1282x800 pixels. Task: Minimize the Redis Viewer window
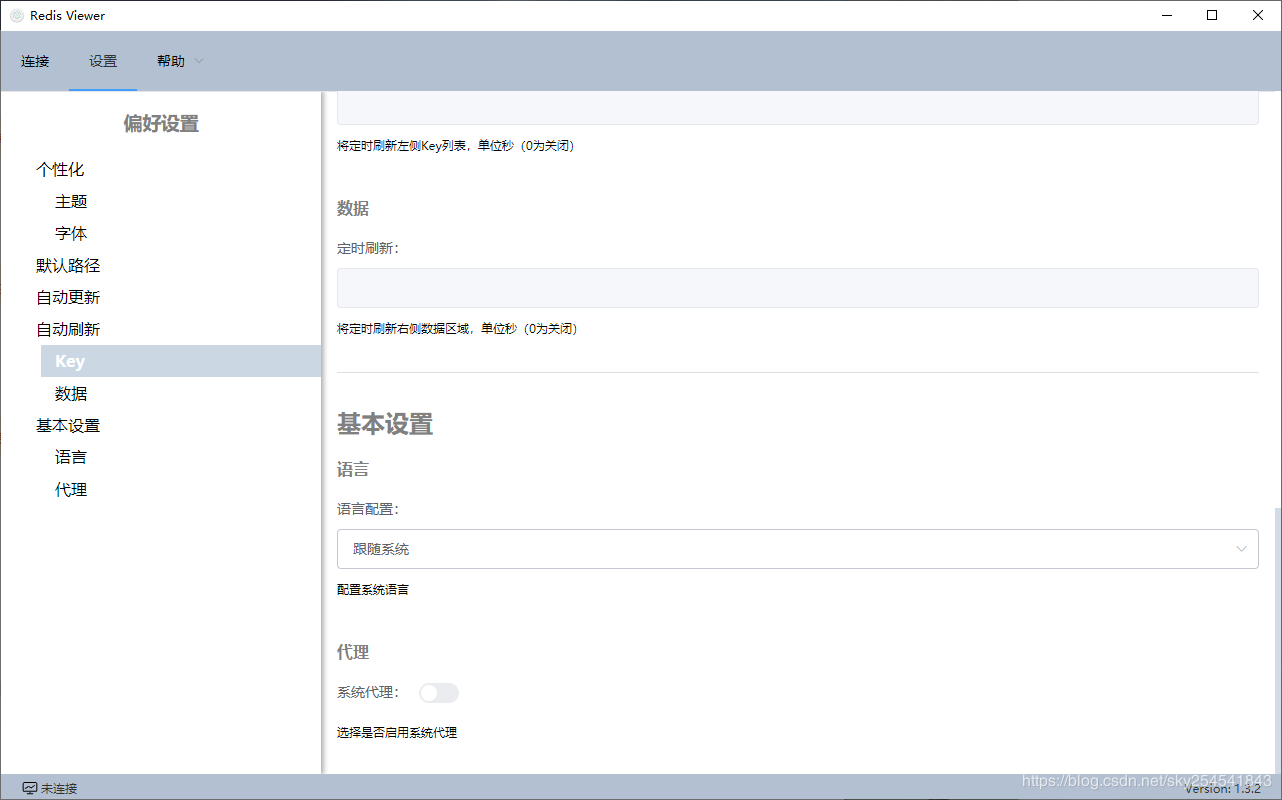(1167, 16)
